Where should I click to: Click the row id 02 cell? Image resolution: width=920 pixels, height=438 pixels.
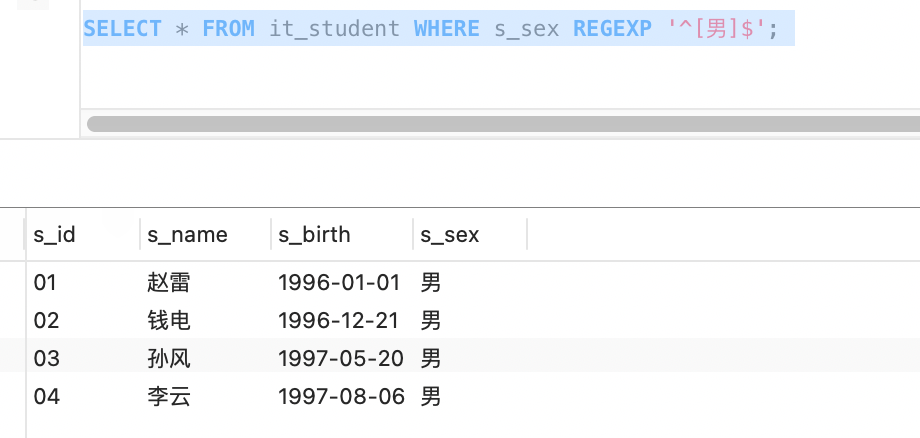(46, 321)
